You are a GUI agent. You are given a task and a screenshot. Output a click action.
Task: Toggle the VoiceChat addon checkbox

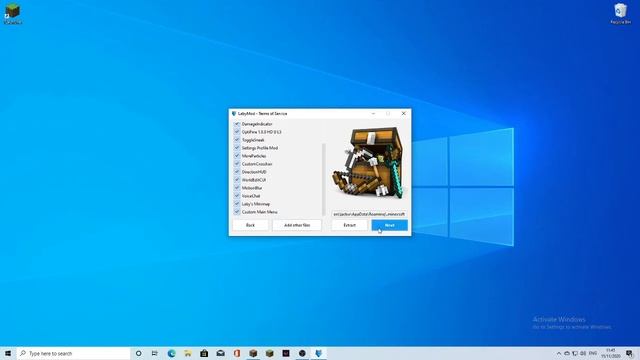(x=237, y=196)
